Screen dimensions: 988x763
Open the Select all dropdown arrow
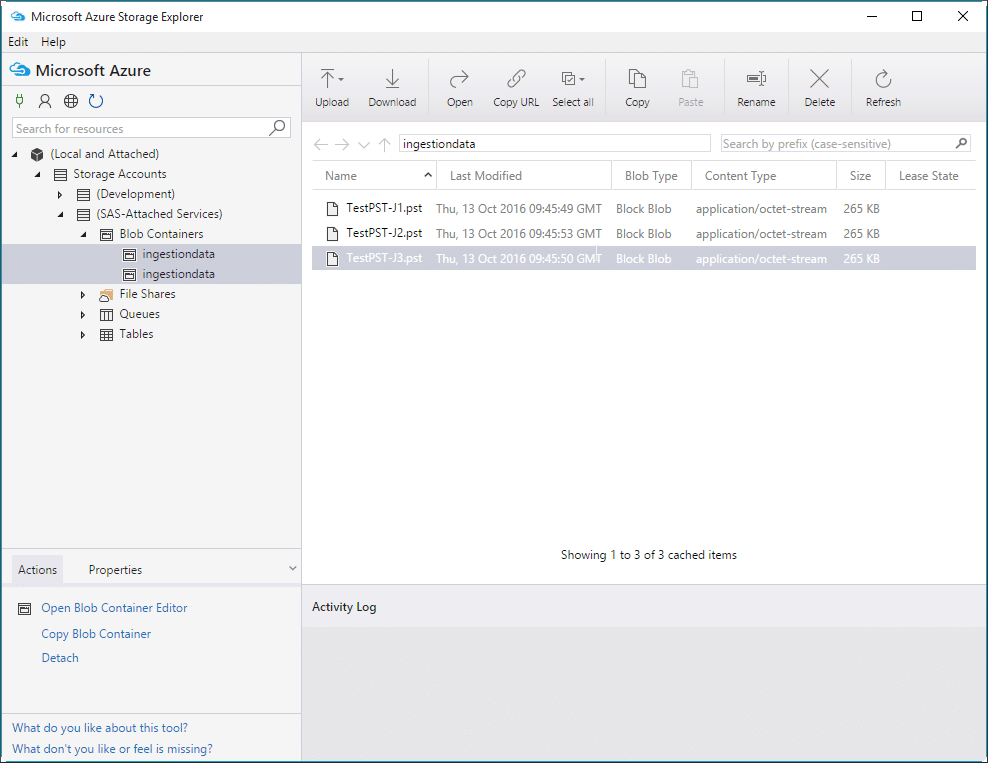[582, 79]
